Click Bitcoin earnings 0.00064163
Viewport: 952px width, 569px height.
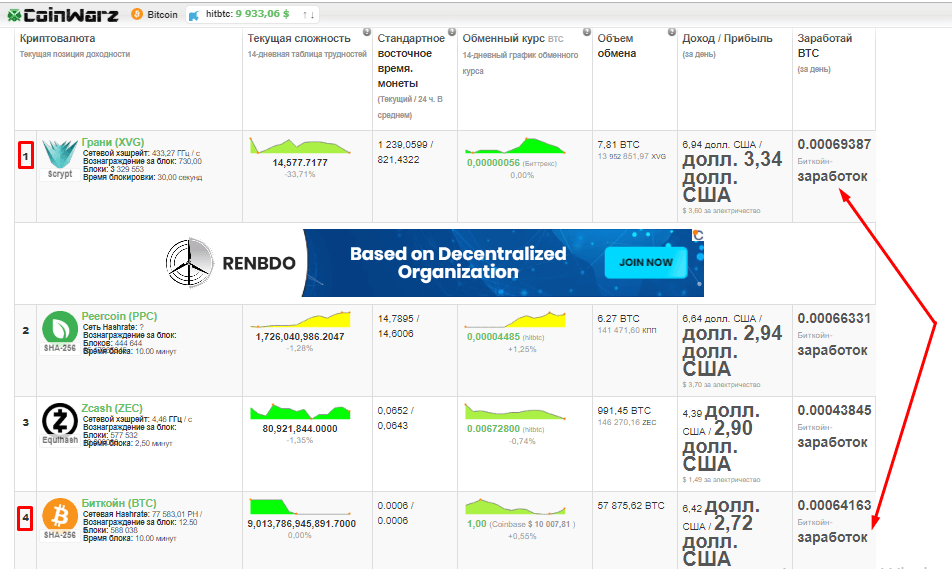[x=834, y=505]
